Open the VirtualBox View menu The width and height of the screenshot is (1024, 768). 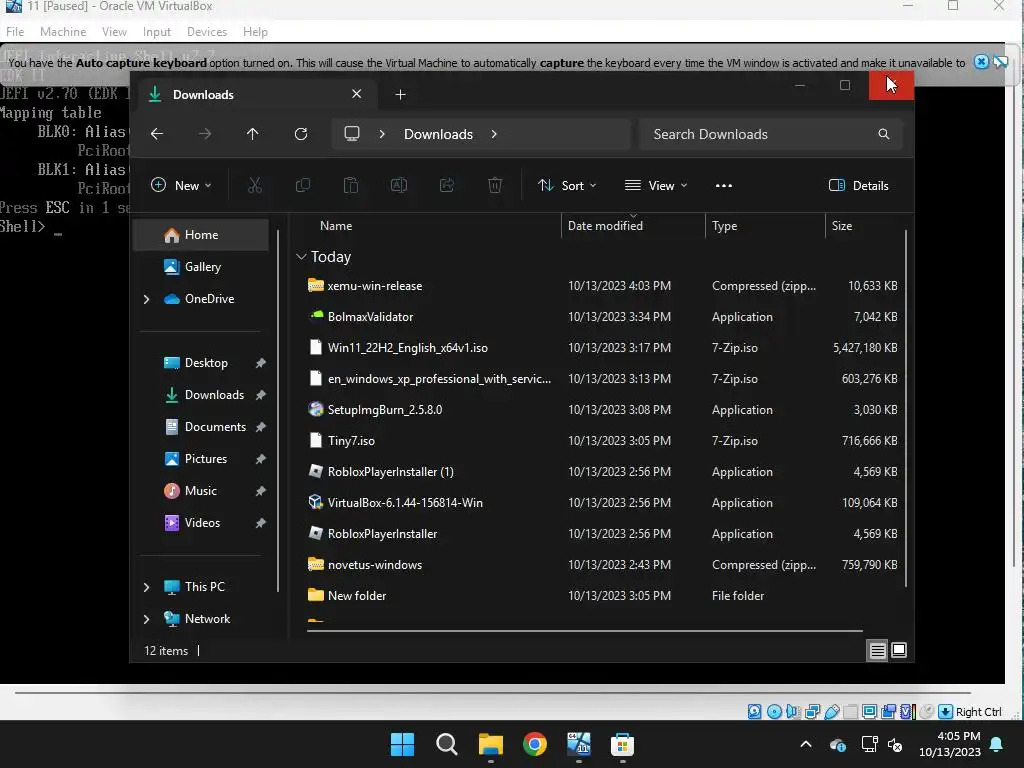tap(114, 31)
